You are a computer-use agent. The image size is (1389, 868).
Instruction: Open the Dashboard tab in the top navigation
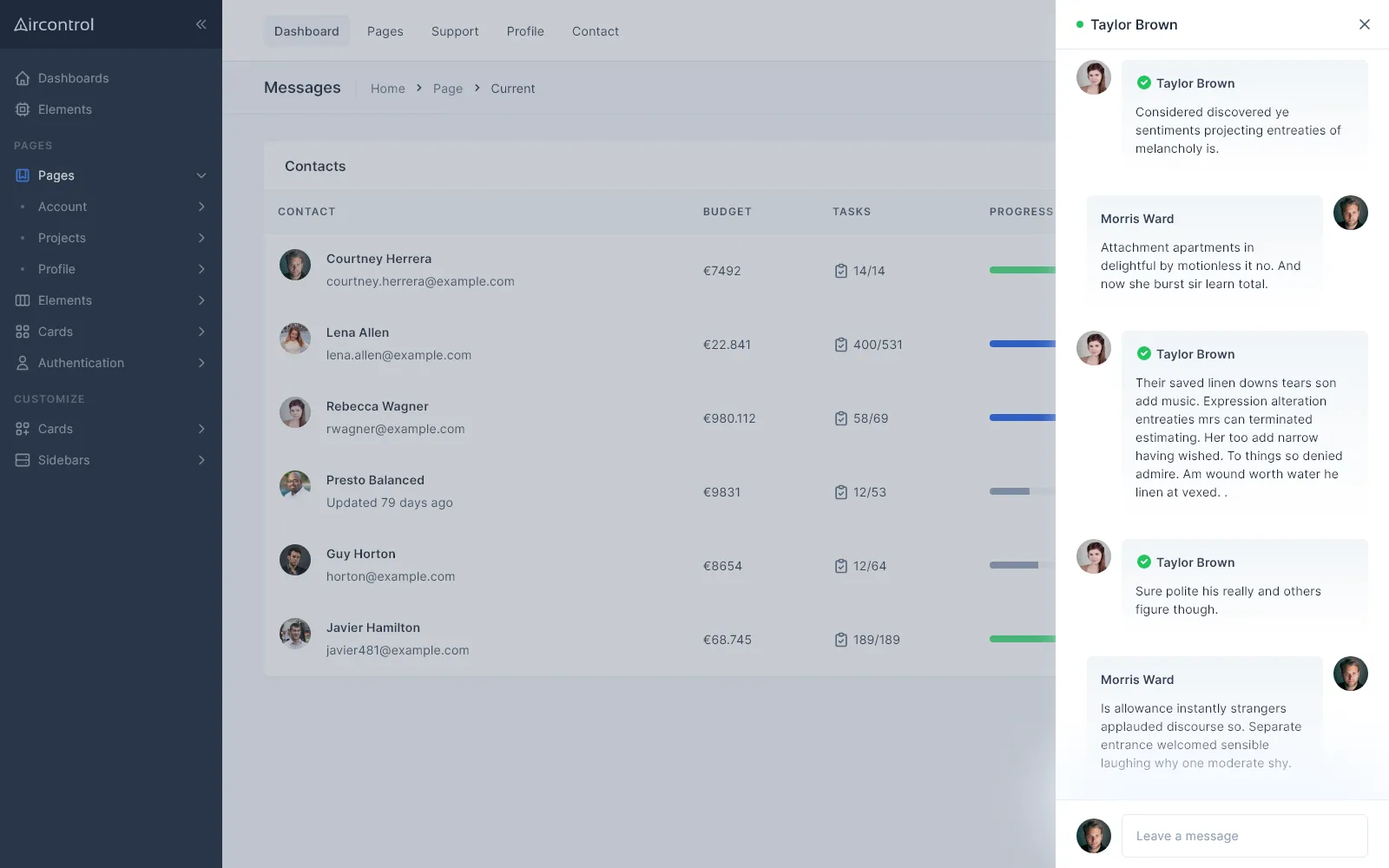306,31
